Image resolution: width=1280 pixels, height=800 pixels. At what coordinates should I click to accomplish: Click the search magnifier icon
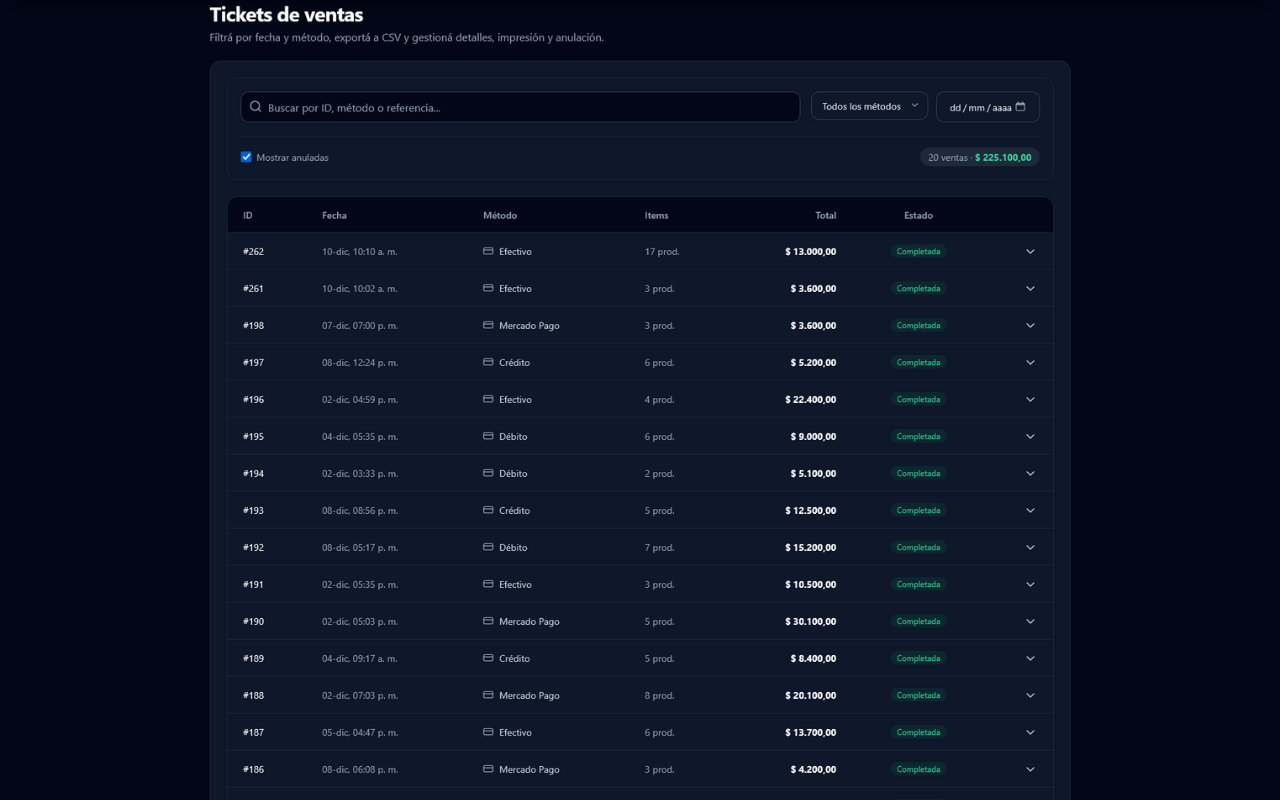tap(256, 107)
